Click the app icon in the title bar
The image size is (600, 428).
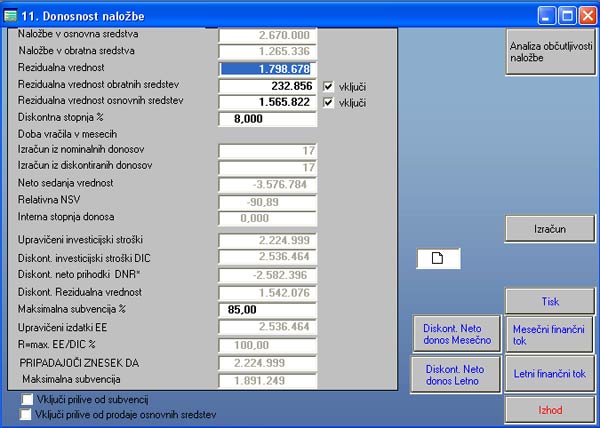pos(12,14)
